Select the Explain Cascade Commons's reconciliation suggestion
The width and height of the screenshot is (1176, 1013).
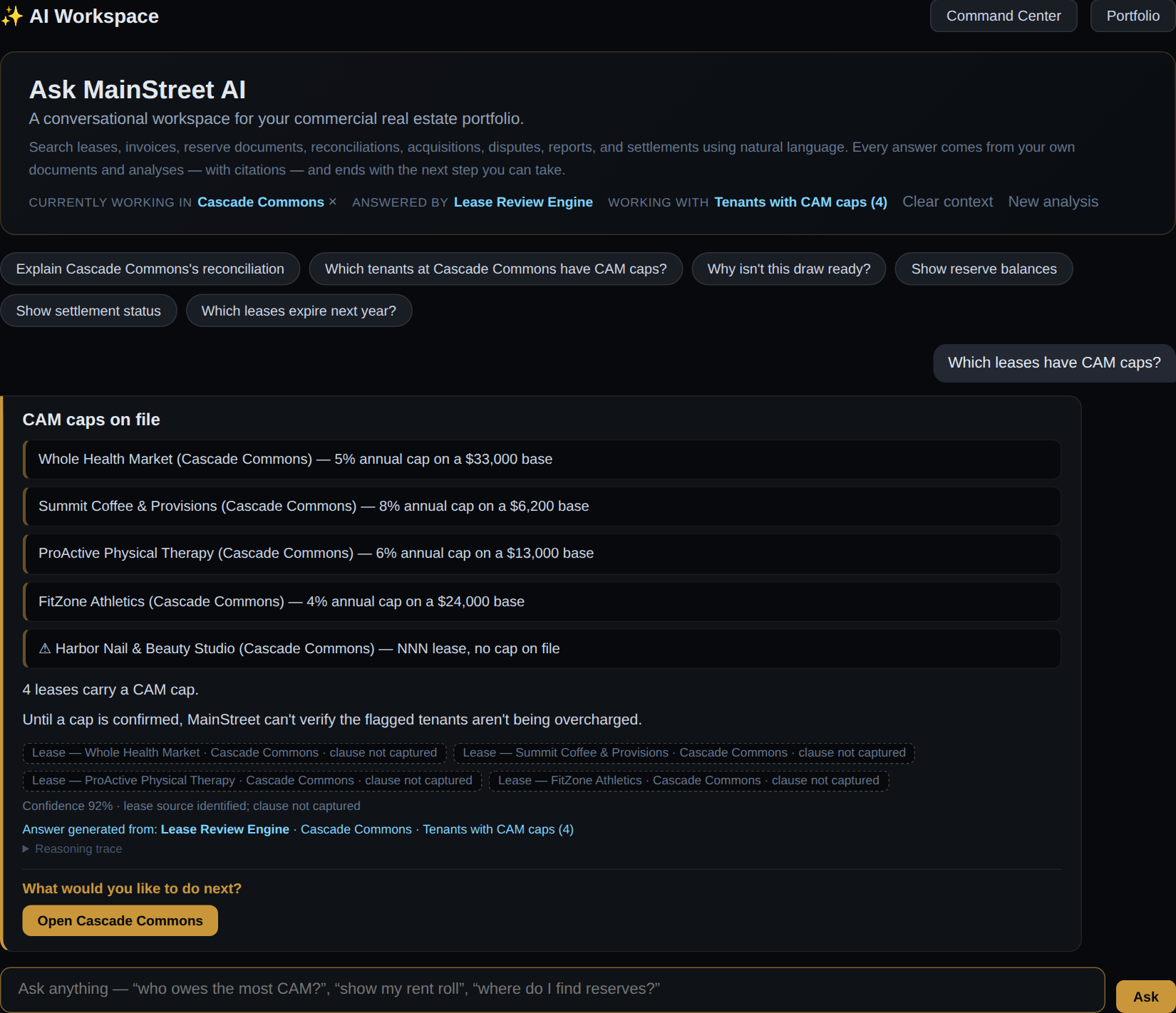pyautogui.click(x=150, y=269)
